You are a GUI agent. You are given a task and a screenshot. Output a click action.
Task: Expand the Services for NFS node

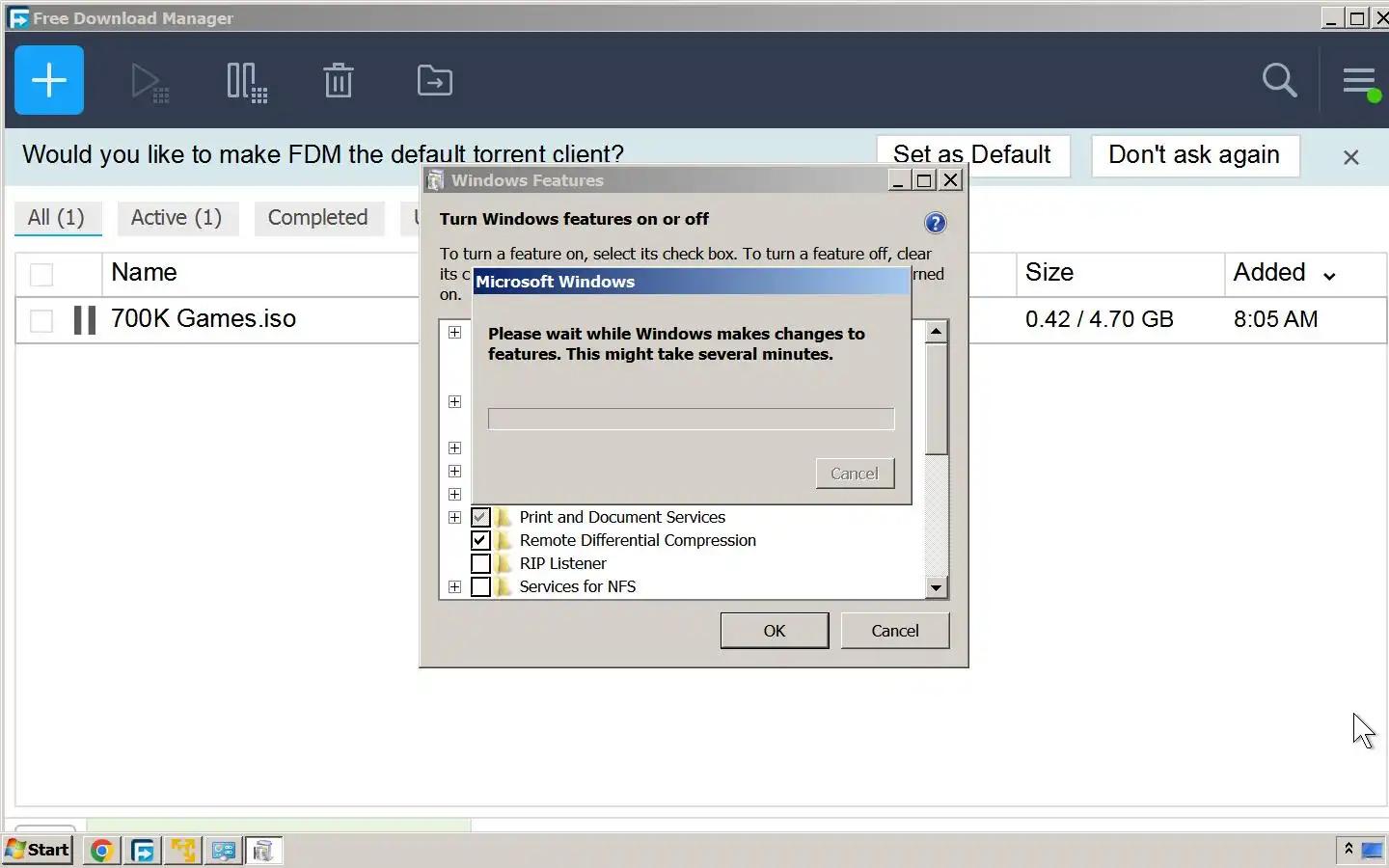point(455,587)
